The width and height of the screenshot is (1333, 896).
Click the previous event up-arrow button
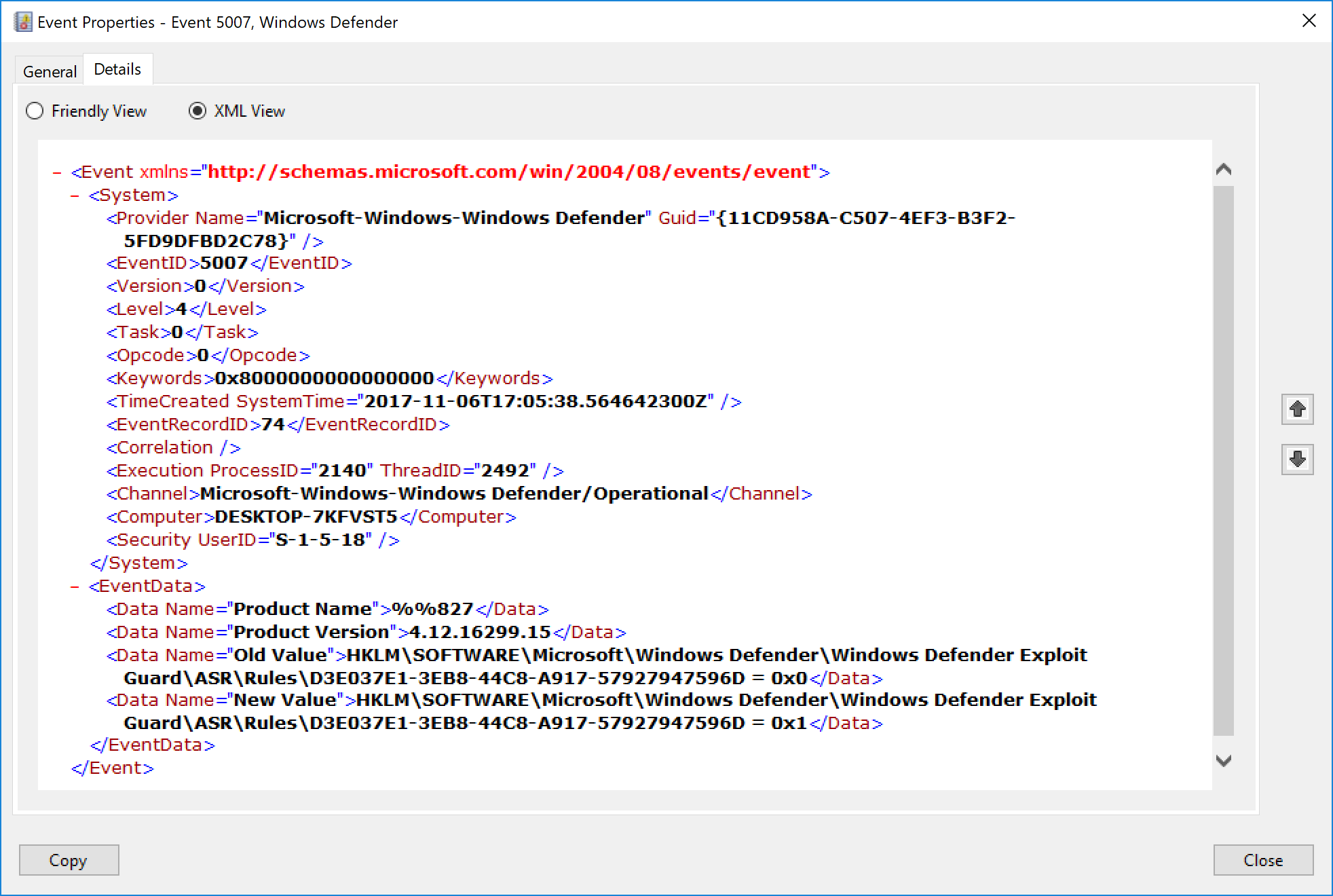(1297, 409)
